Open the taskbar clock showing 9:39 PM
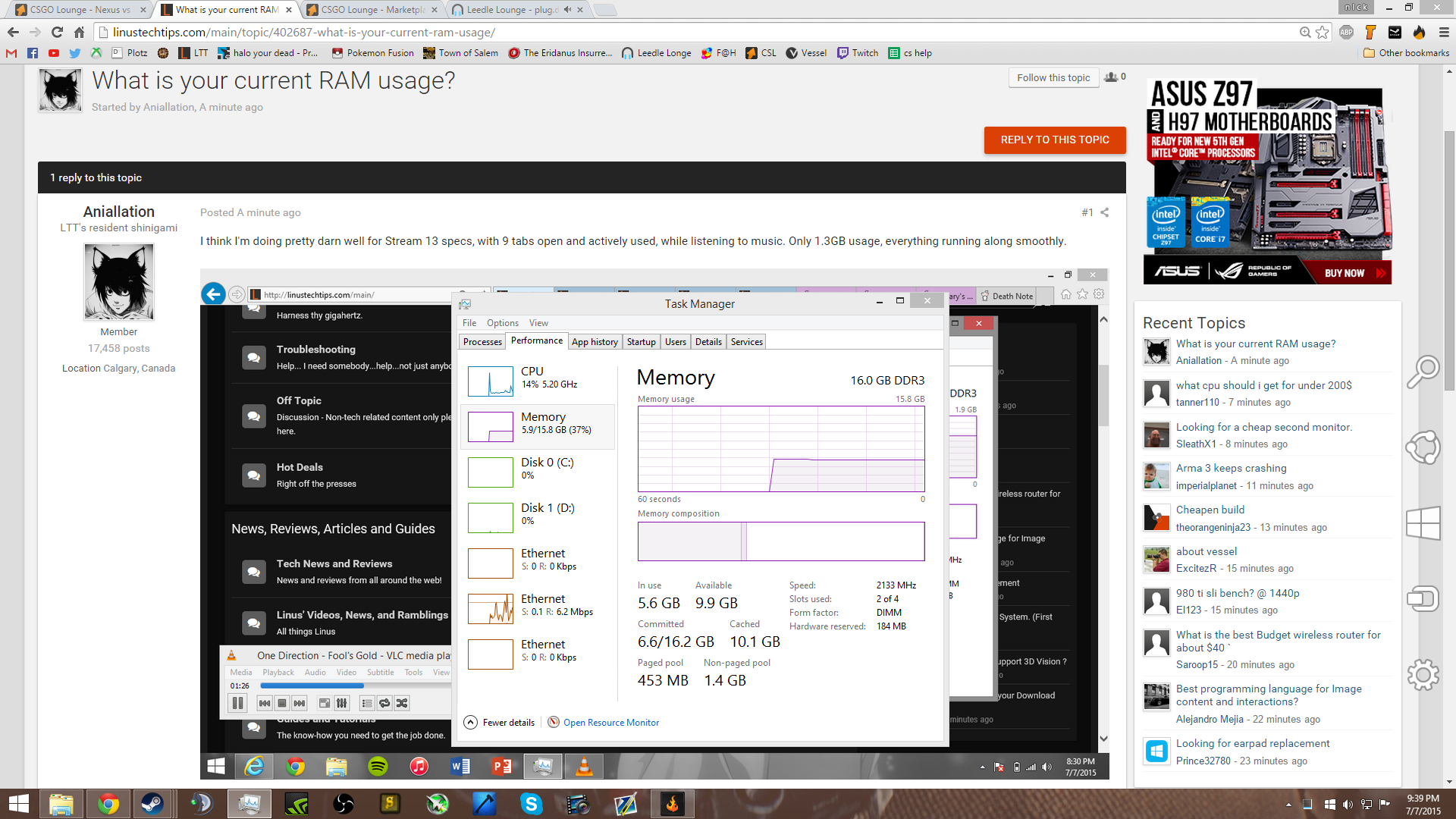Image resolution: width=1456 pixels, height=819 pixels. [1423, 804]
